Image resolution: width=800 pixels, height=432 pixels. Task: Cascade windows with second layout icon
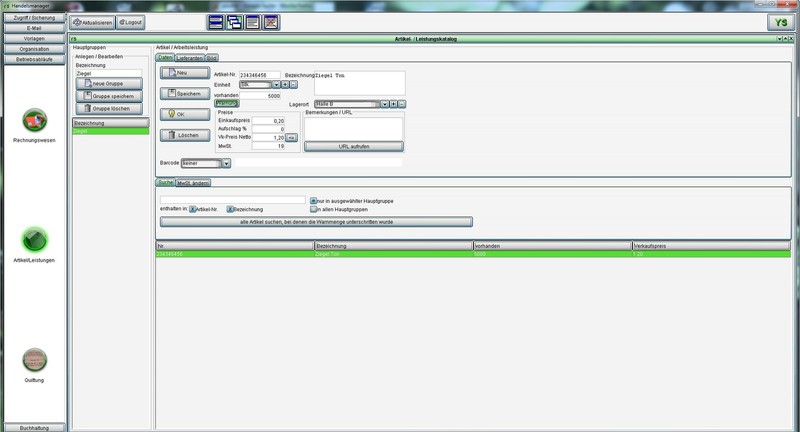234,22
